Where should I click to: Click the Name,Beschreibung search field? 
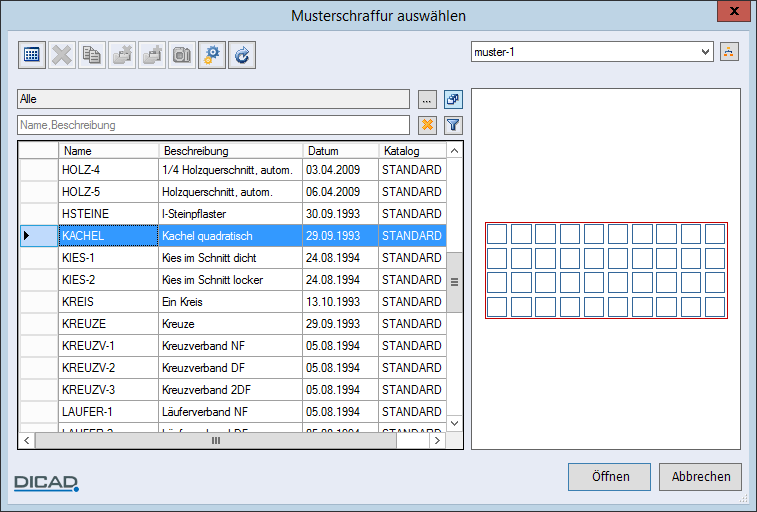coord(213,125)
